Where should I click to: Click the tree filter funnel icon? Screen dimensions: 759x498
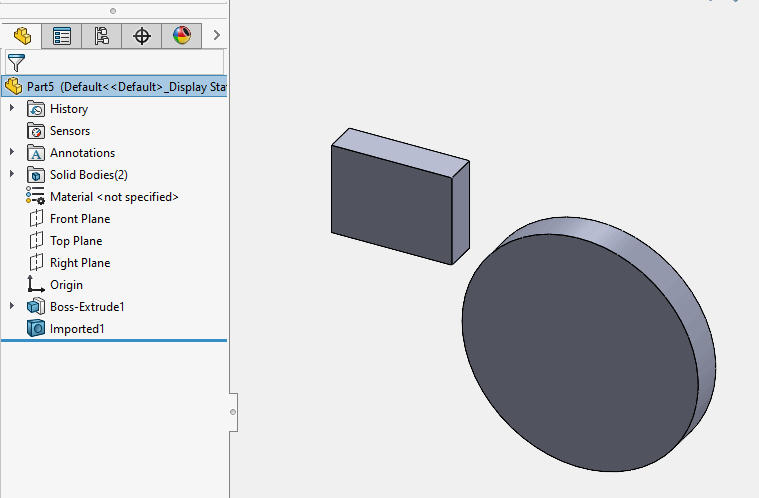coord(16,62)
